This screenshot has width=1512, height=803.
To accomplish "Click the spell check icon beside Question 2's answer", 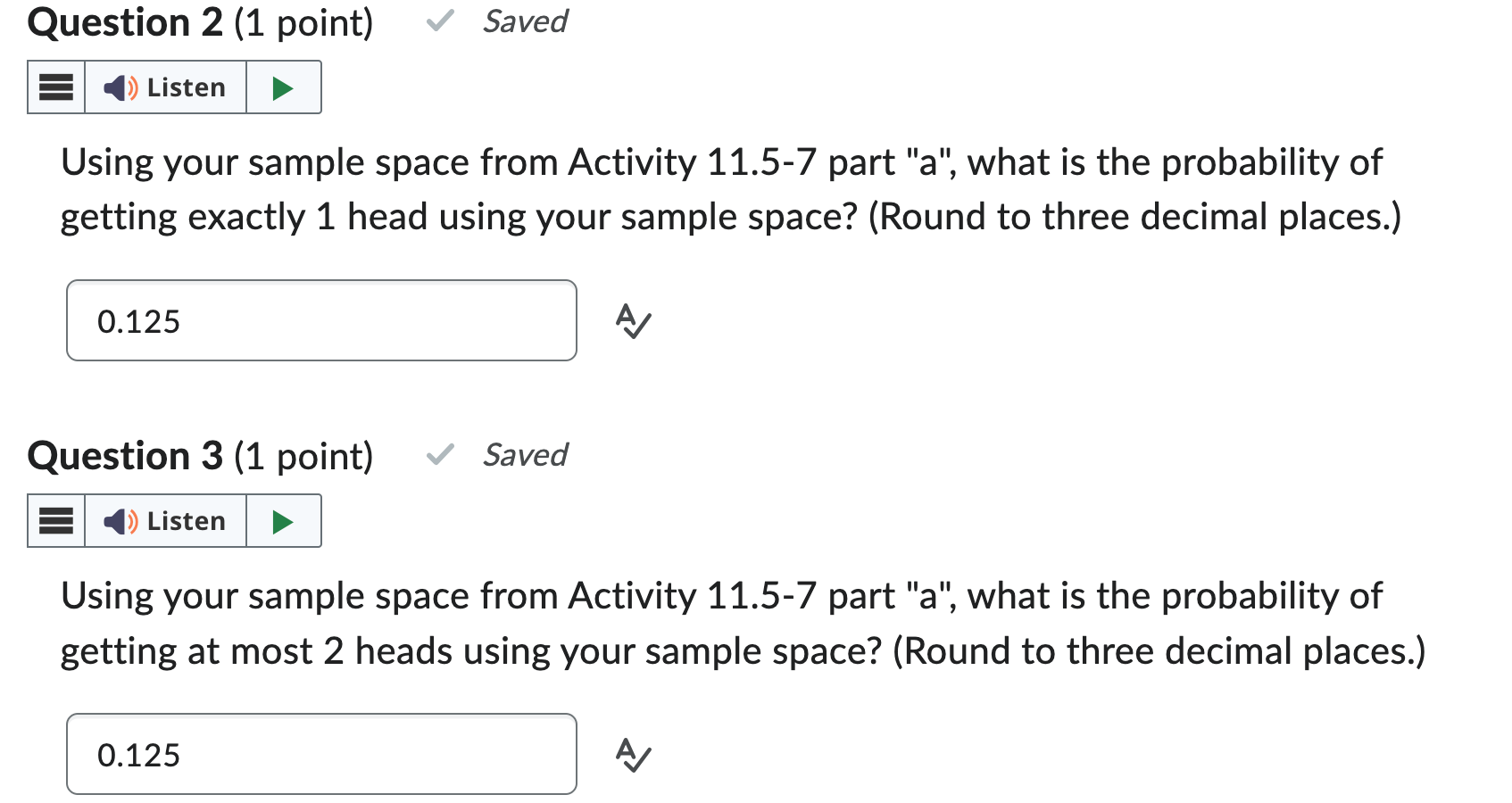I will tap(635, 322).
